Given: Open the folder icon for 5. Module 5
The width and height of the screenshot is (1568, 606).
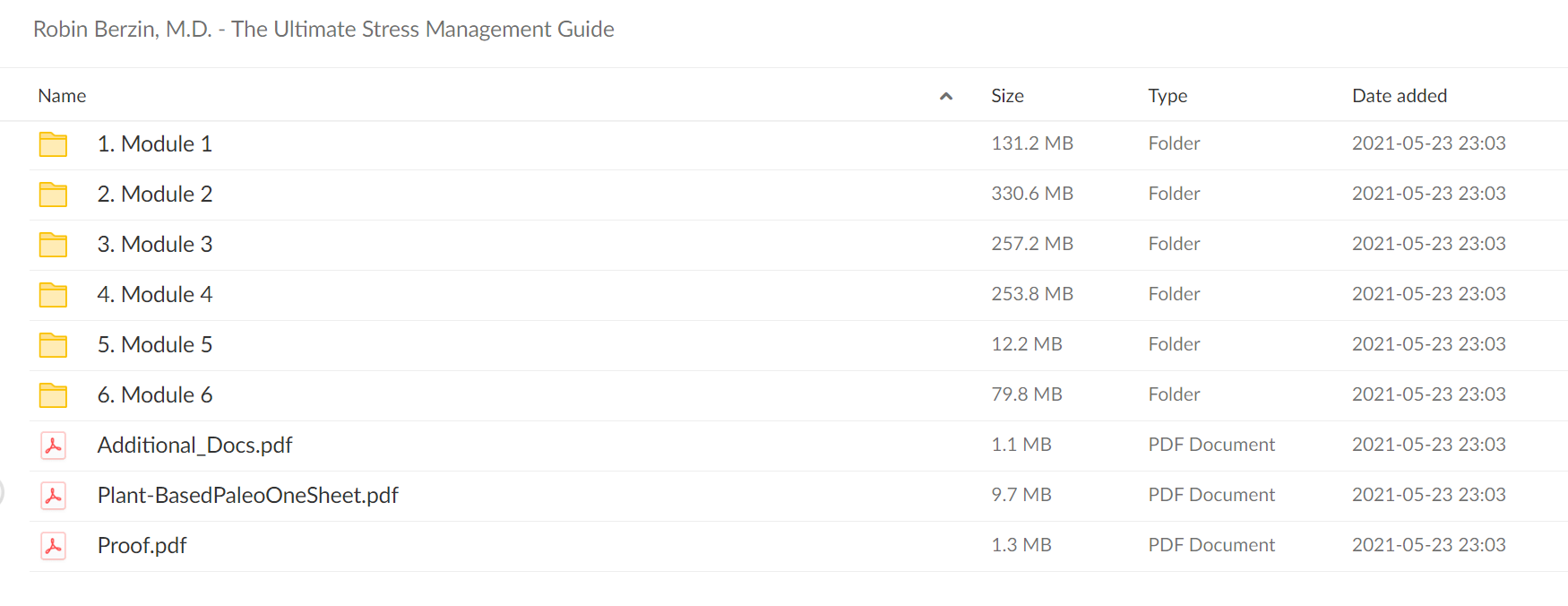Looking at the screenshot, I should (x=53, y=345).
